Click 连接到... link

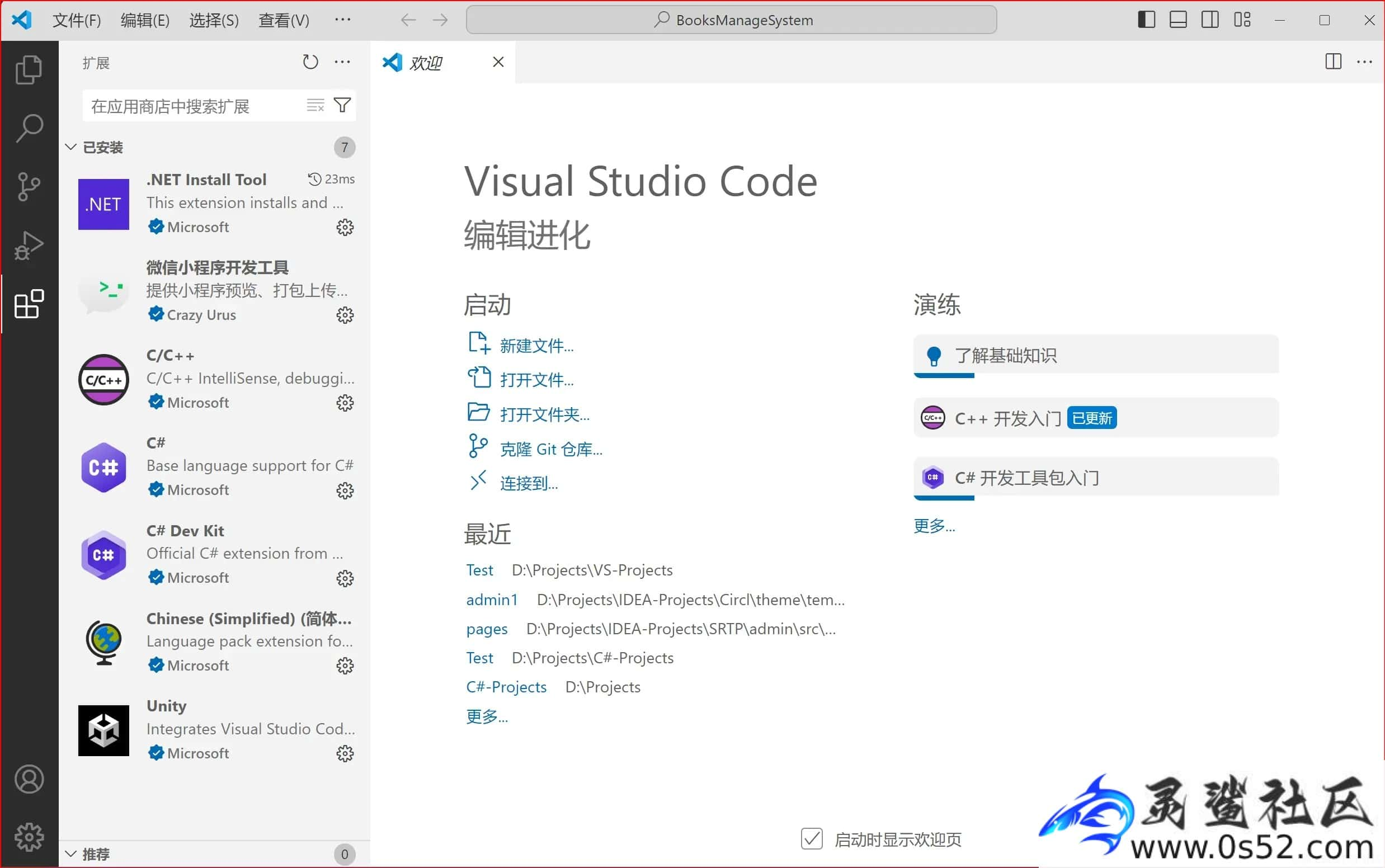tap(528, 483)
